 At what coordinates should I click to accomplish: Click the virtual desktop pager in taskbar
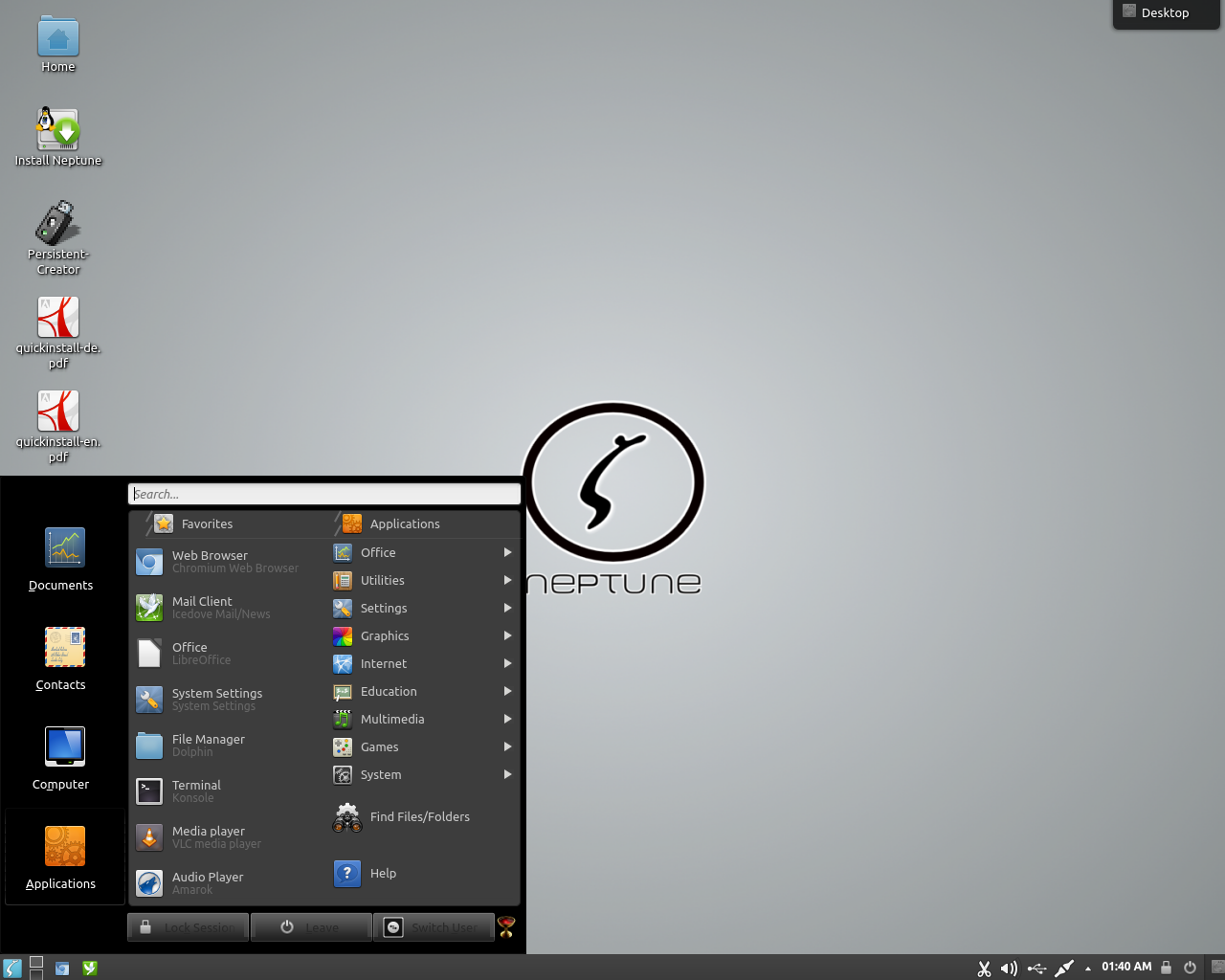(x=36, y=968)
